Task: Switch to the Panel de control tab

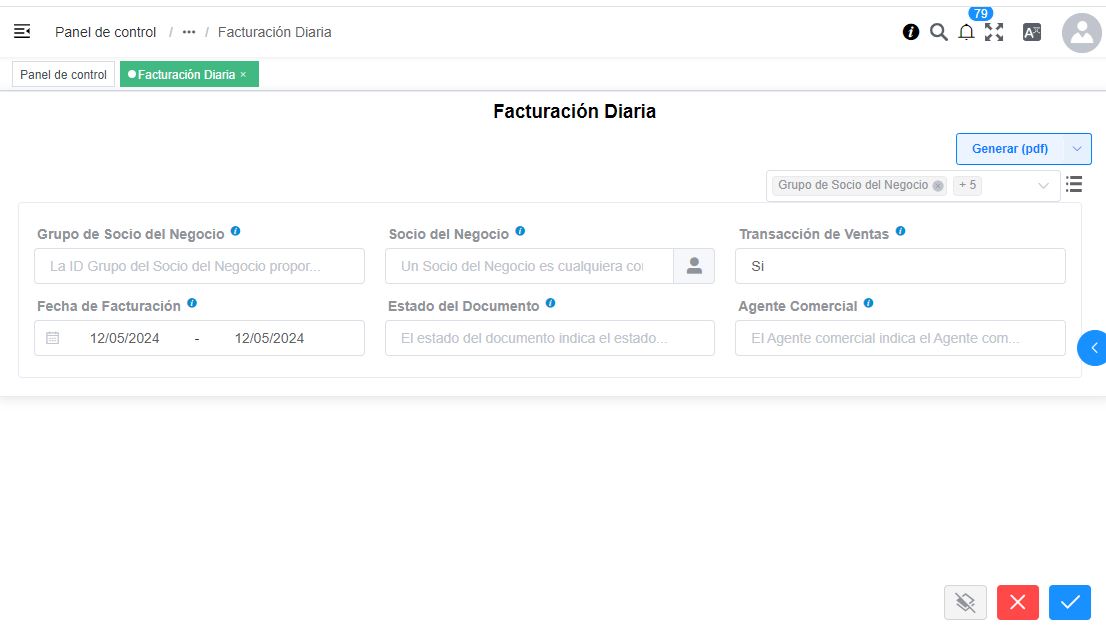Action: click(62, 74)
